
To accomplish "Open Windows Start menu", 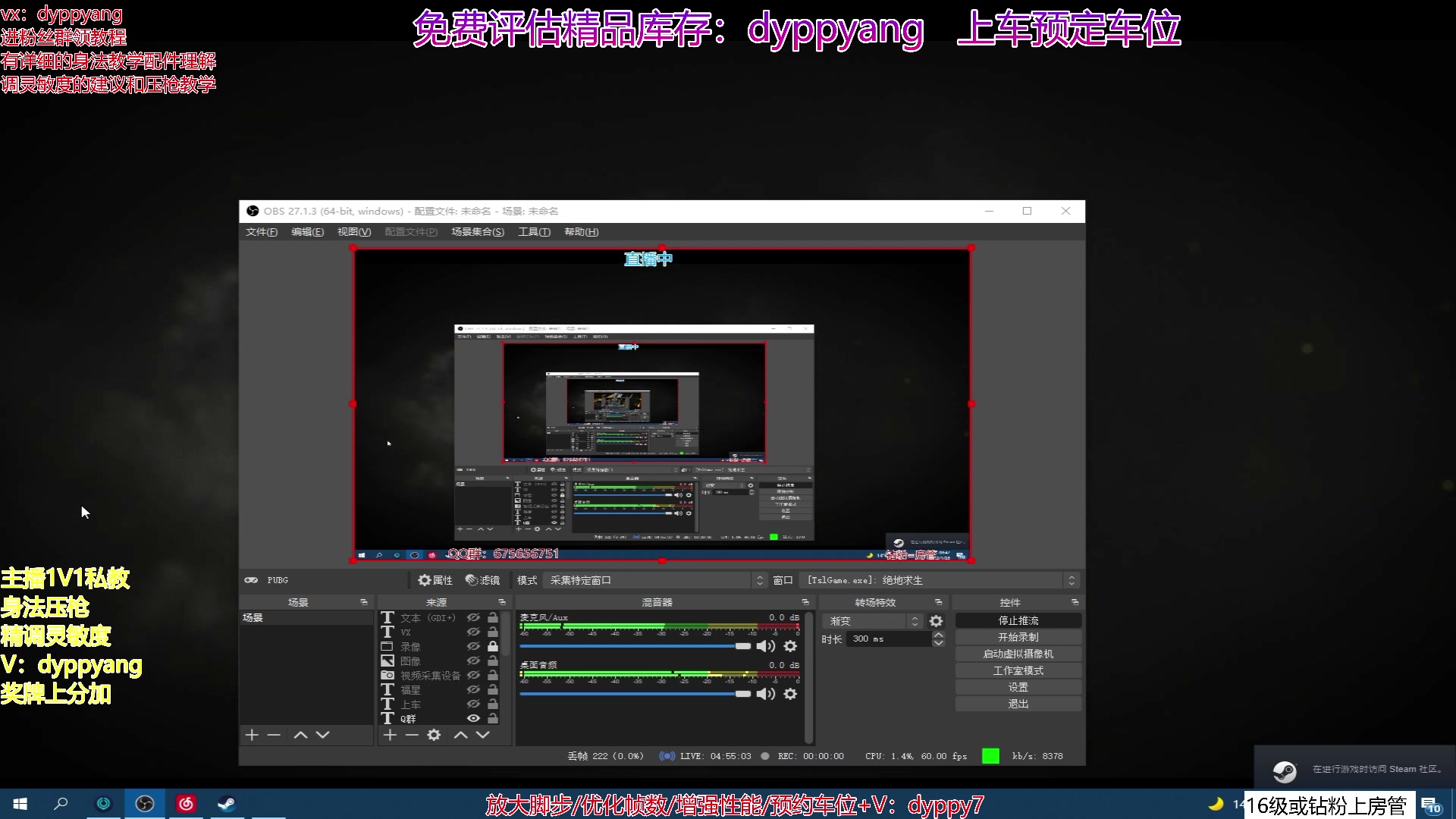I will pos(20,804).
